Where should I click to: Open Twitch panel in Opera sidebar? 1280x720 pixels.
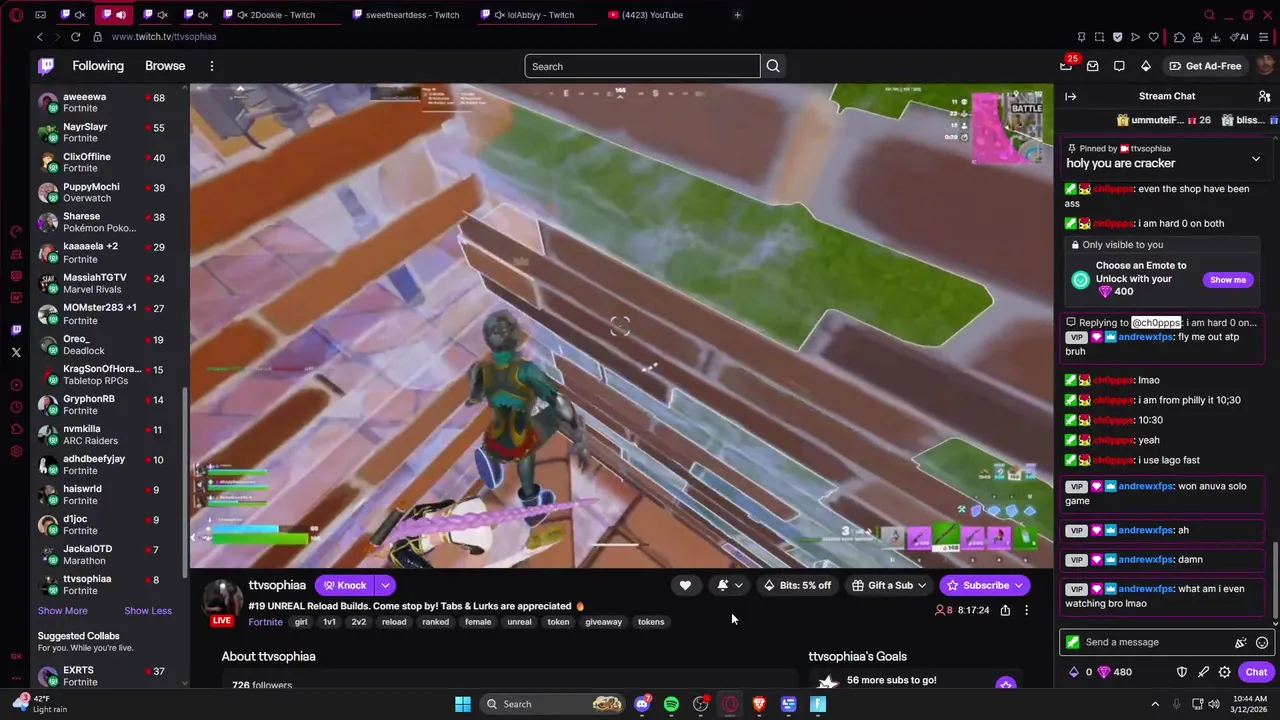coord(16,330)
